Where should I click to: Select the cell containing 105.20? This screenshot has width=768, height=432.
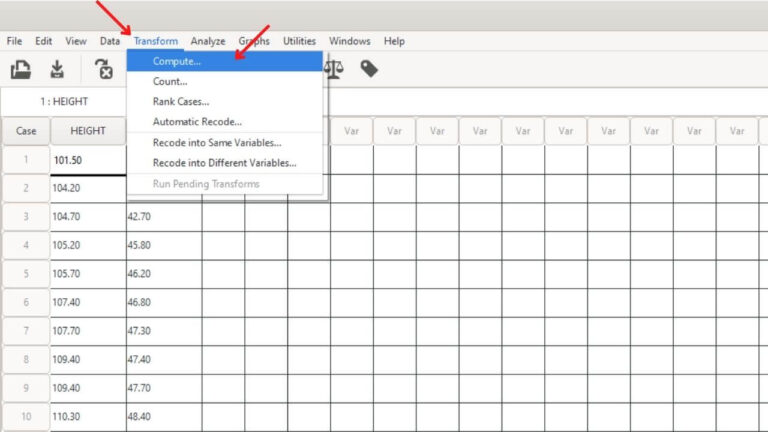coord(88,245)
